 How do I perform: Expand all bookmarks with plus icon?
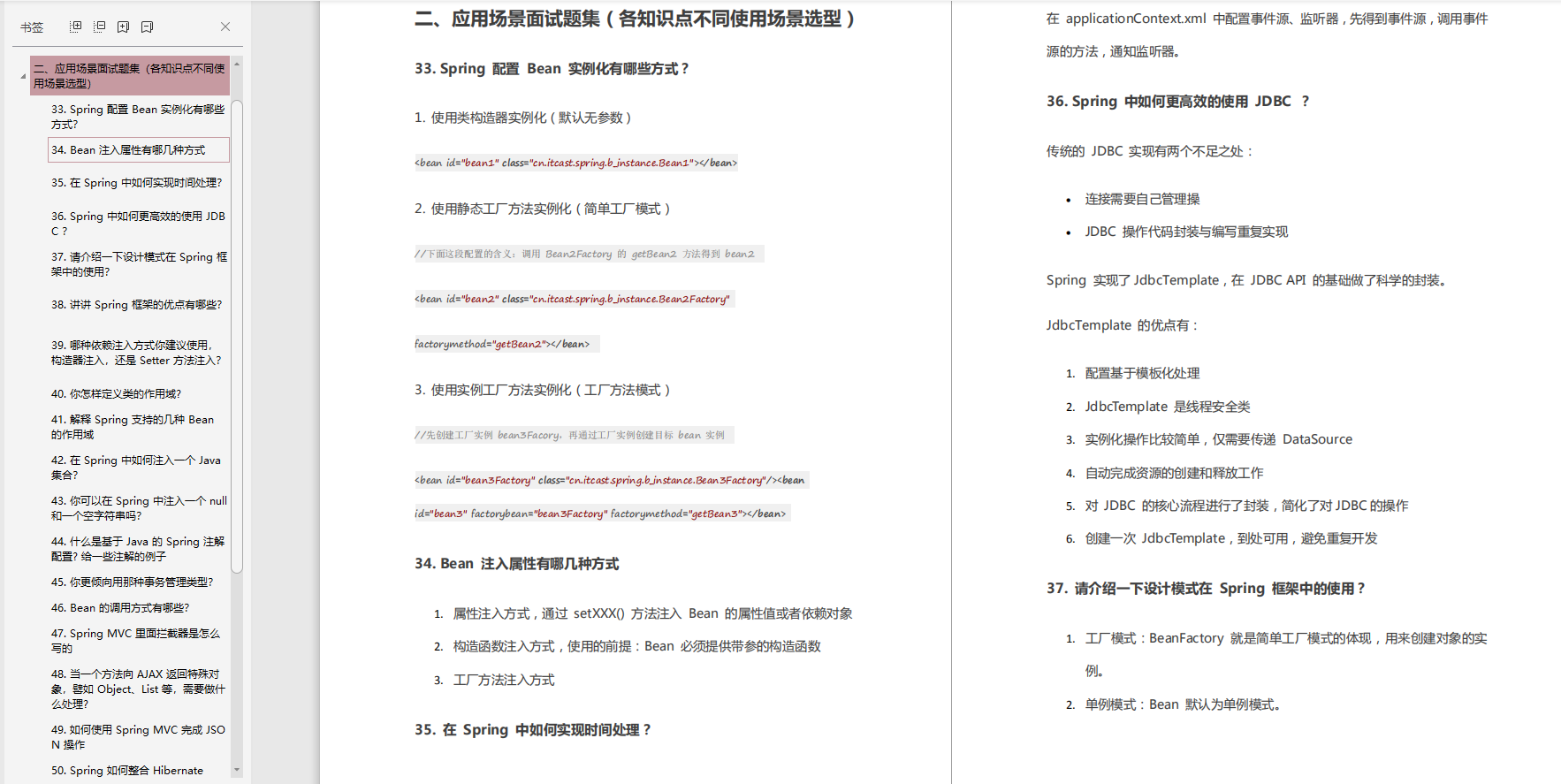[76, 27]
